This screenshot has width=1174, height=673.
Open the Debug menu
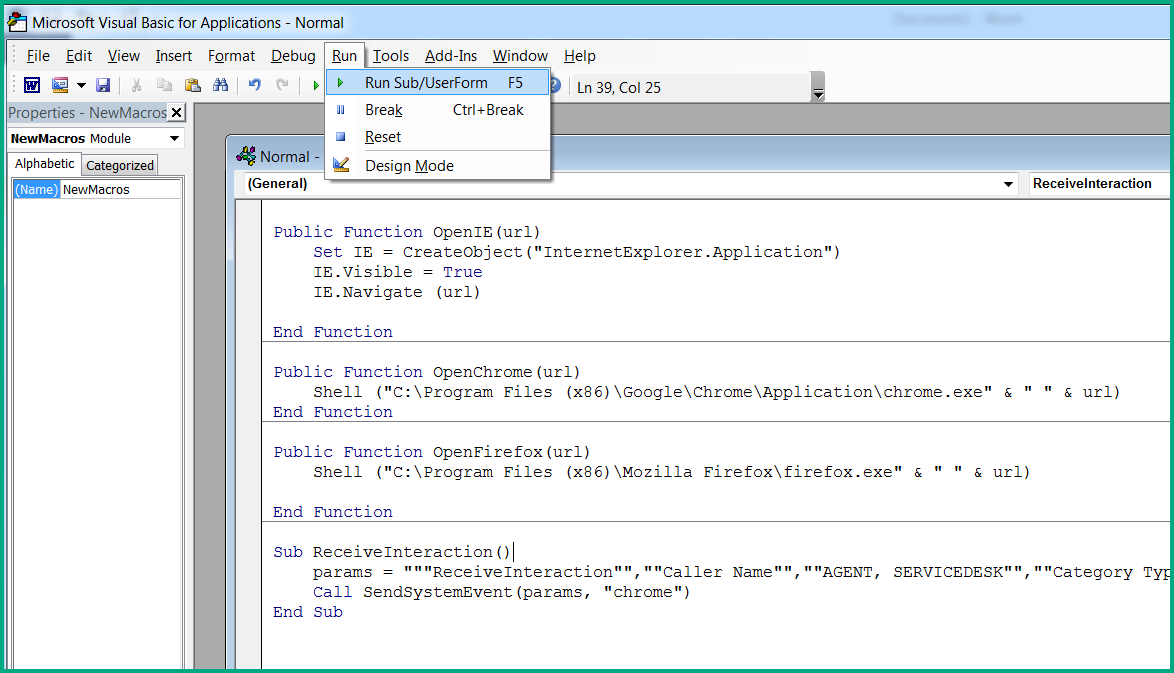293,56
